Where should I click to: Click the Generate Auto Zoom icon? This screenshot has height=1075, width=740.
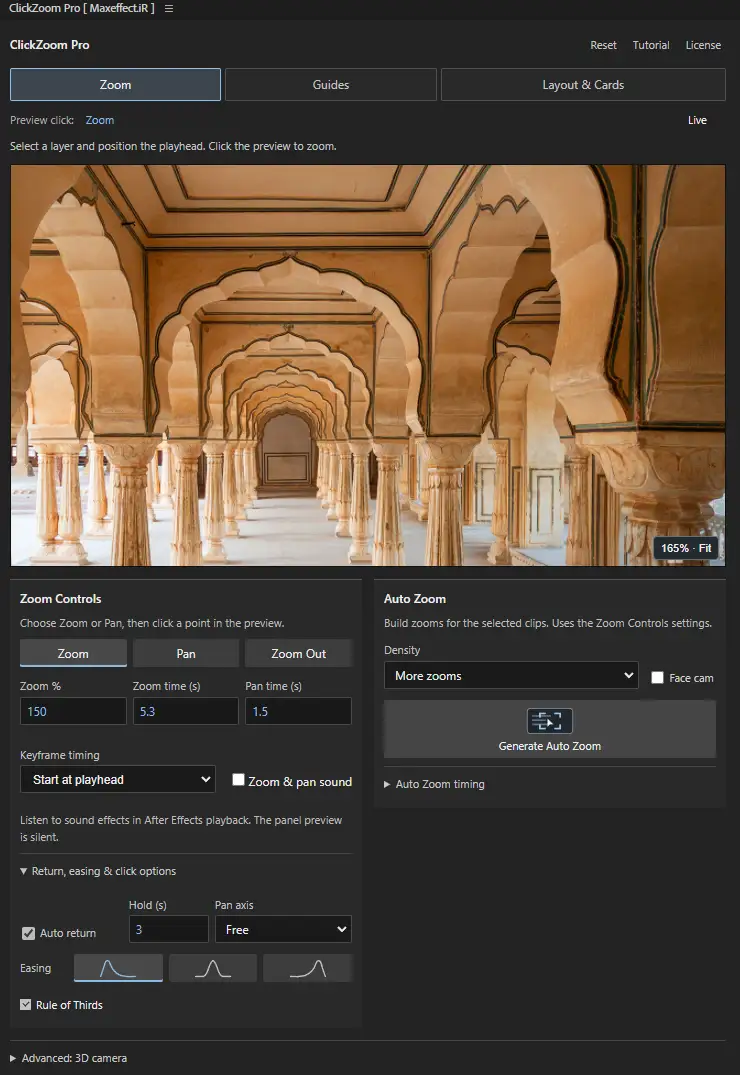pos(549,721)
